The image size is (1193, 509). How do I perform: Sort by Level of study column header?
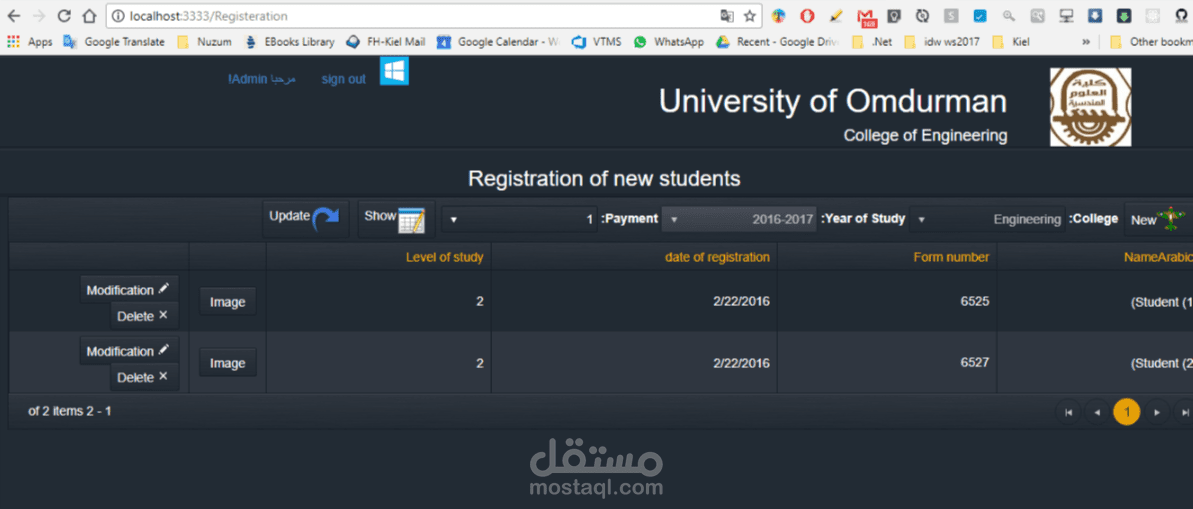point(444,257)
